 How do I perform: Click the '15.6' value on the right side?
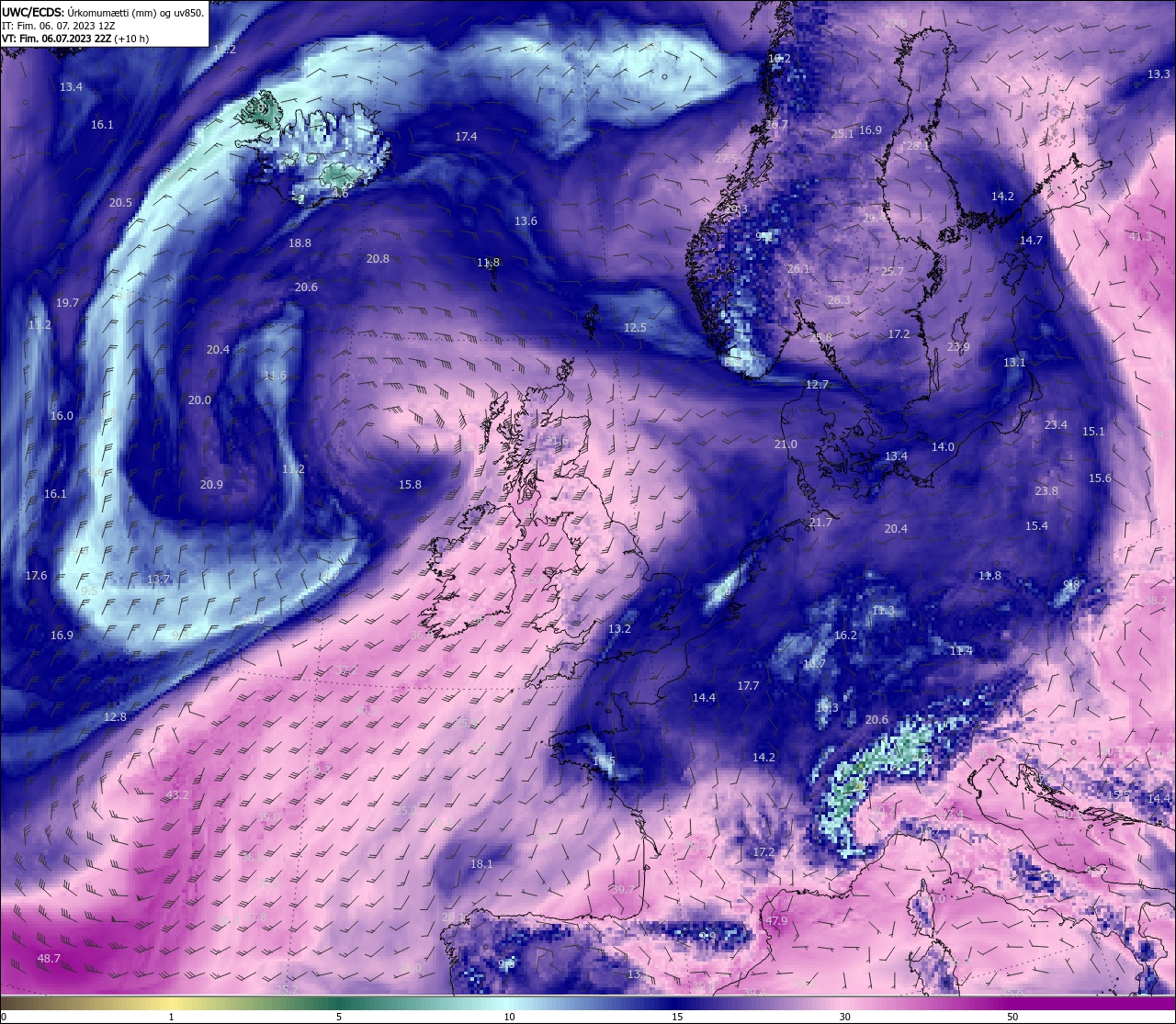point(1100,478)
